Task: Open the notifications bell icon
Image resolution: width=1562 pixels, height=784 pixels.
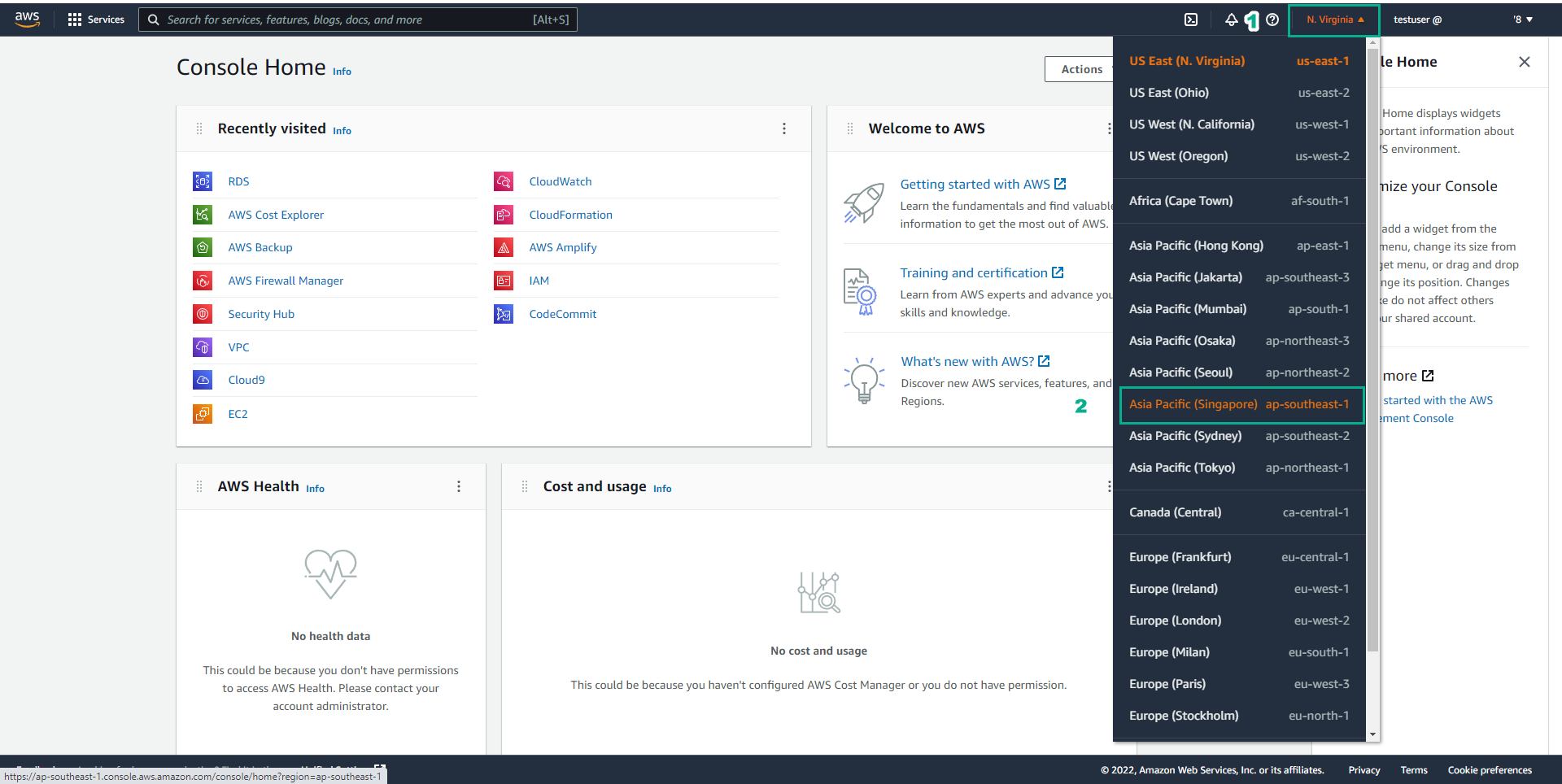Action: click(x=1231, y=20)
